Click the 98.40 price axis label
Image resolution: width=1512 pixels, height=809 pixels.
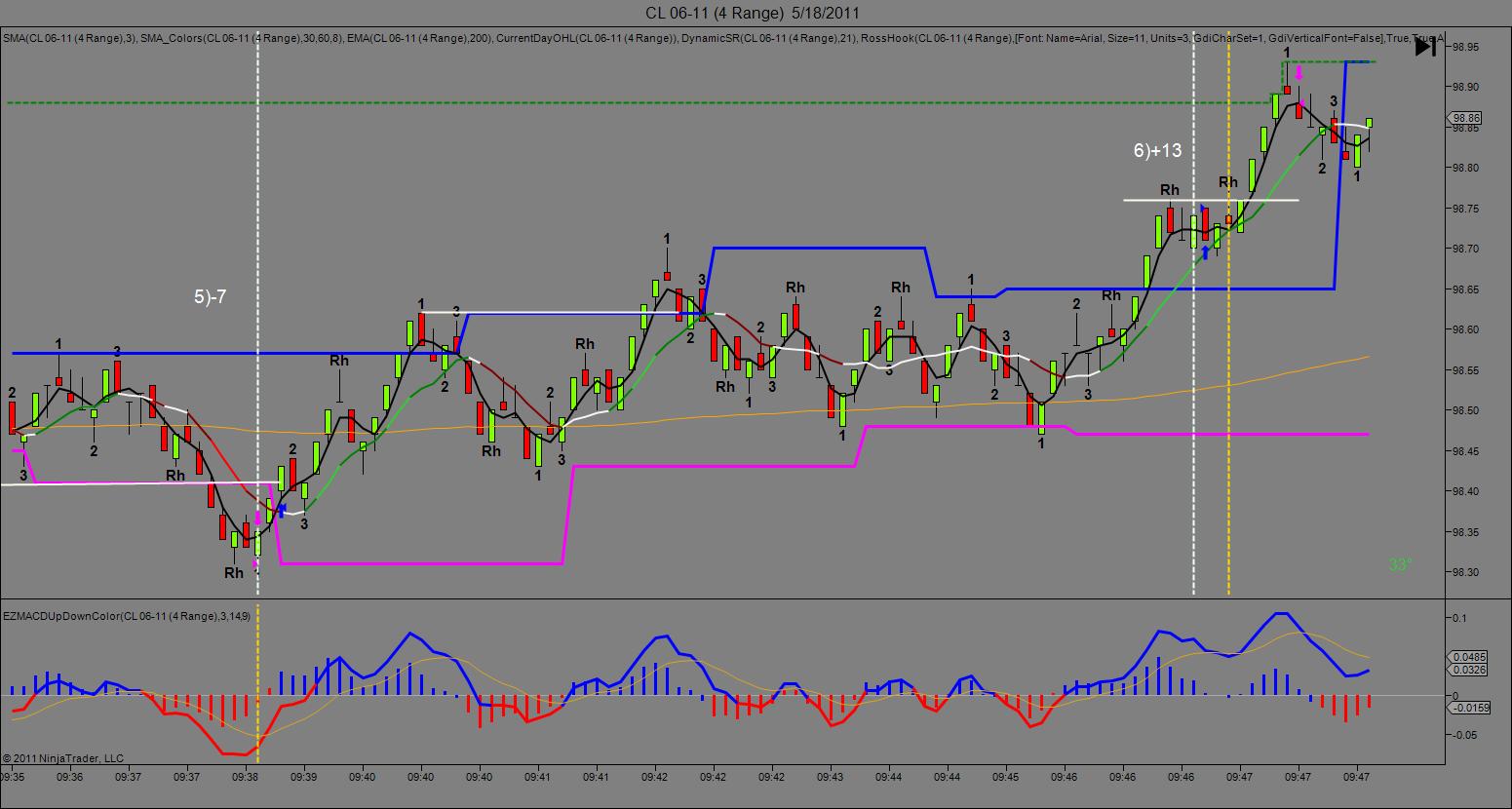point(1466,491)
